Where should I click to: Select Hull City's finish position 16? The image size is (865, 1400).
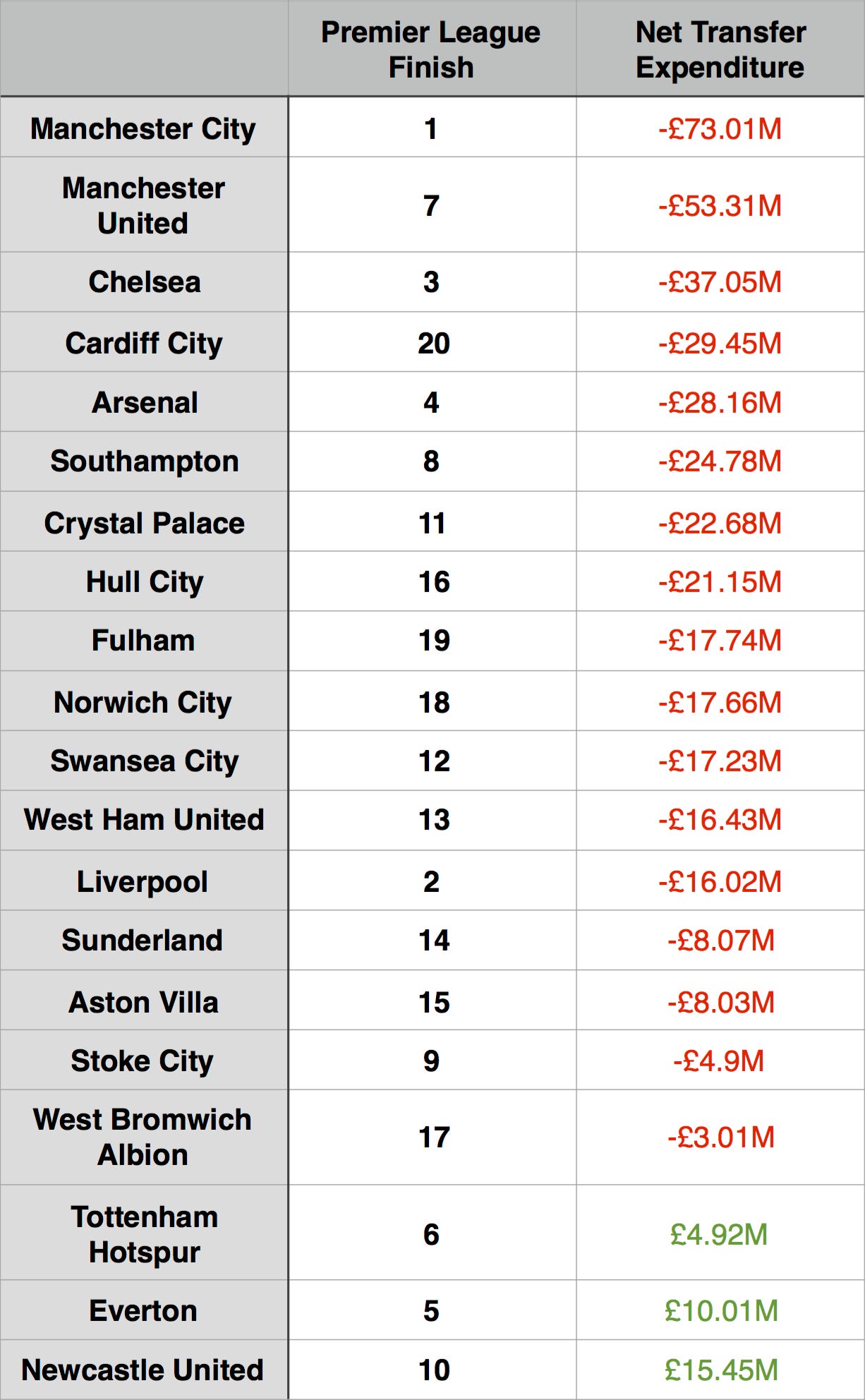pyautogui.click(x=432, y=581)
